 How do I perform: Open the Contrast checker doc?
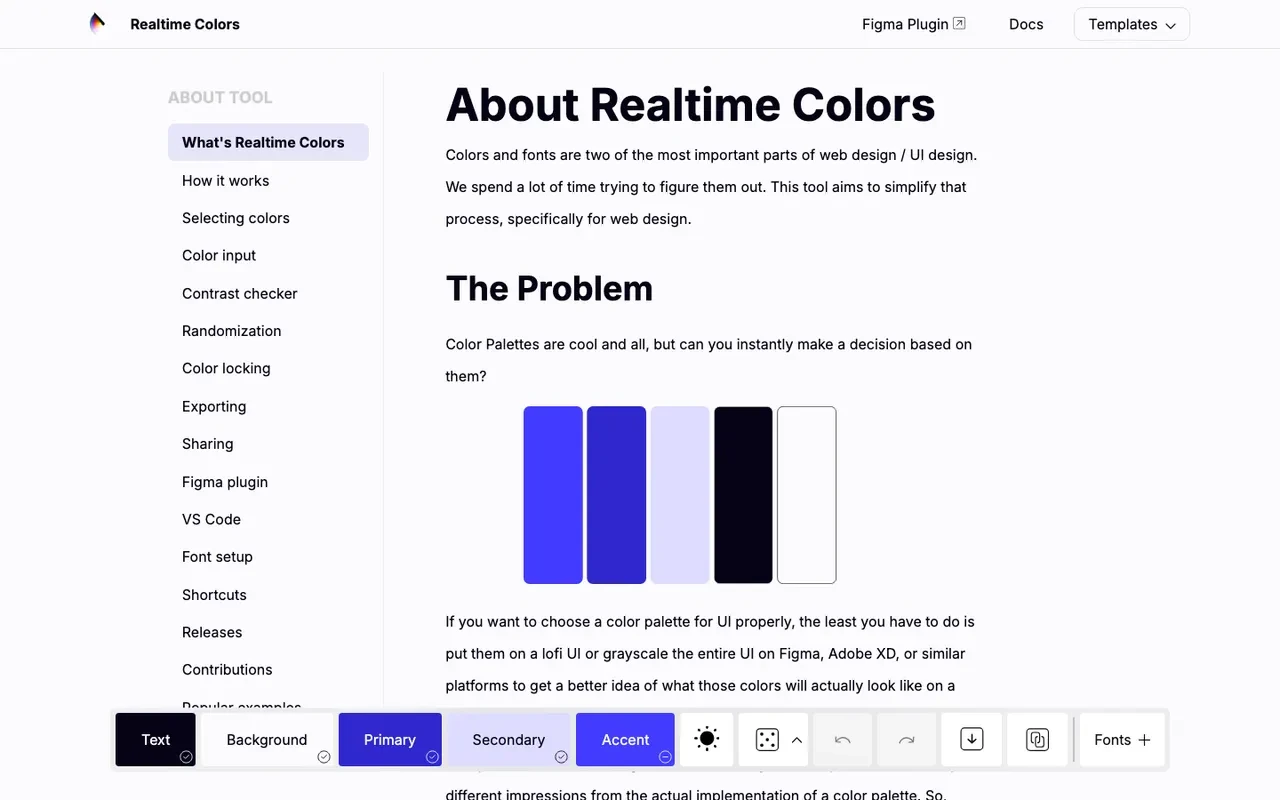click(x=240, y=293)
